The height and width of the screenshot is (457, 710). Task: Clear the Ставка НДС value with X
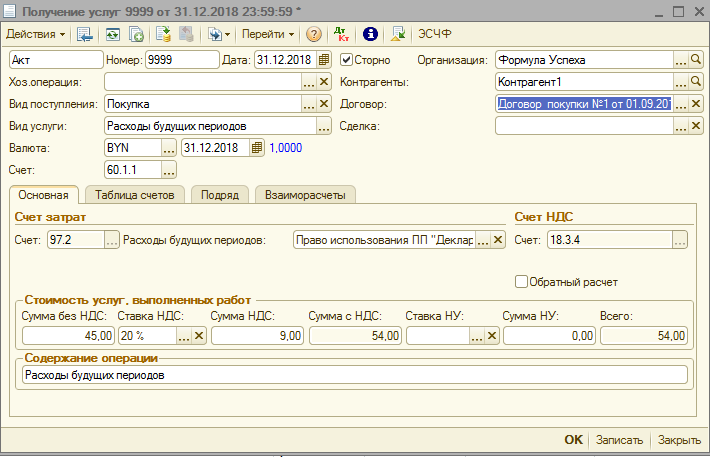click(198, 337)
